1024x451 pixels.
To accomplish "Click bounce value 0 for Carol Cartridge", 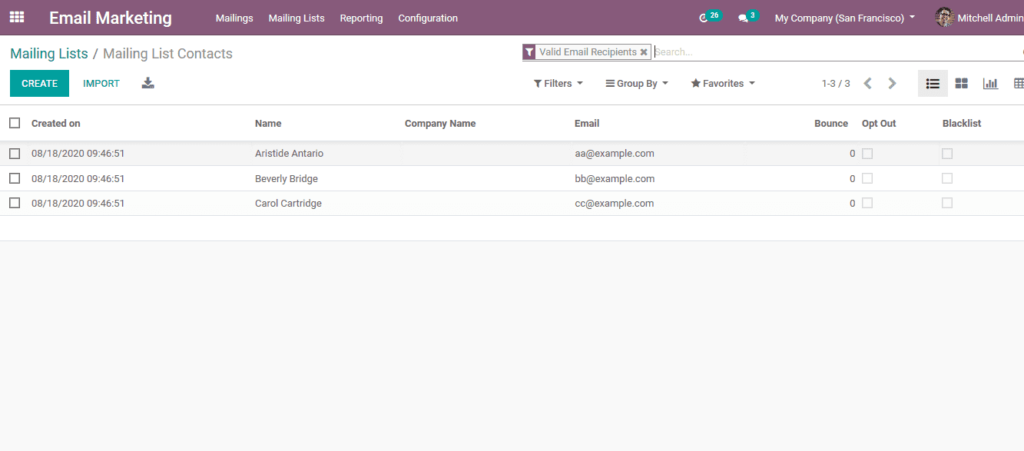I will tap(852, 203).
